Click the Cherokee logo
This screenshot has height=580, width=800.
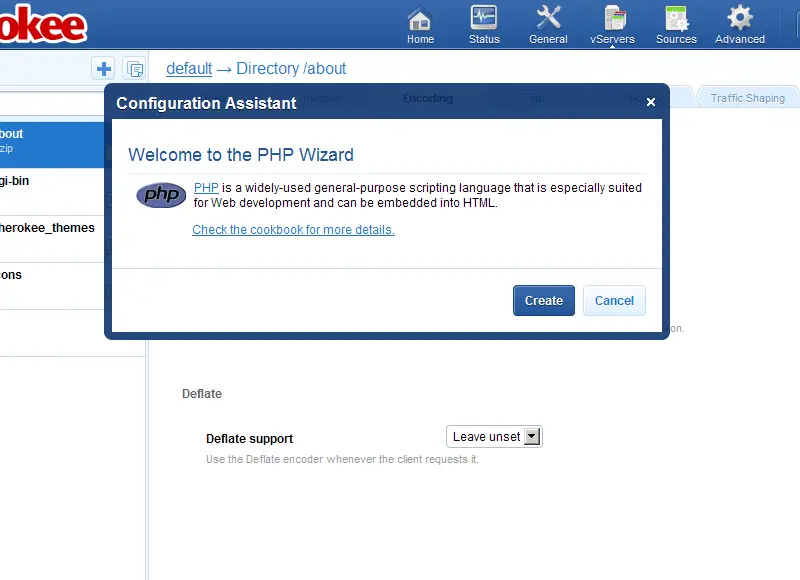point(43,24)
